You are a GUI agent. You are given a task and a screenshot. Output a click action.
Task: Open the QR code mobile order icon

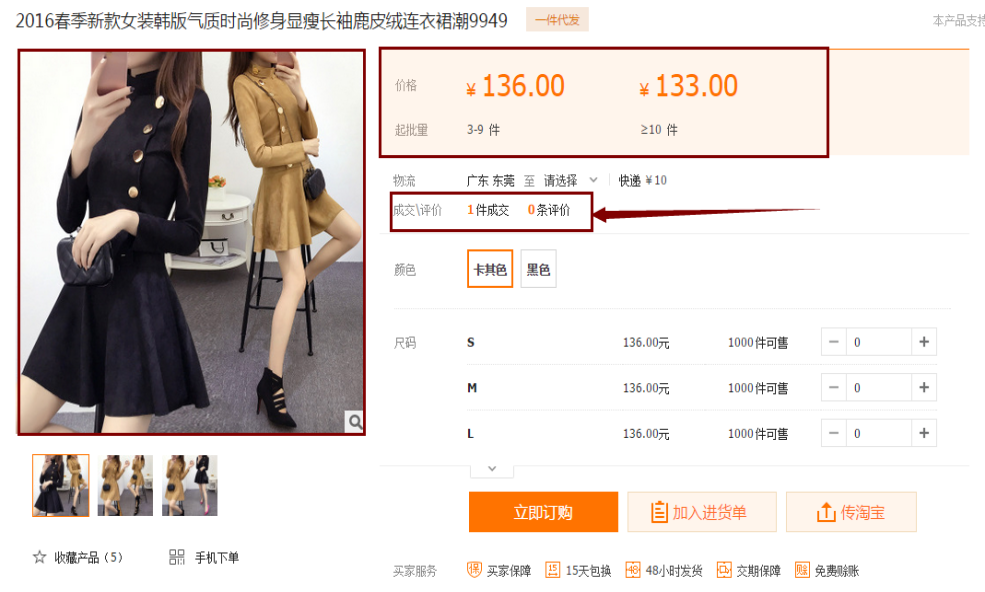(x=177, y=557)
